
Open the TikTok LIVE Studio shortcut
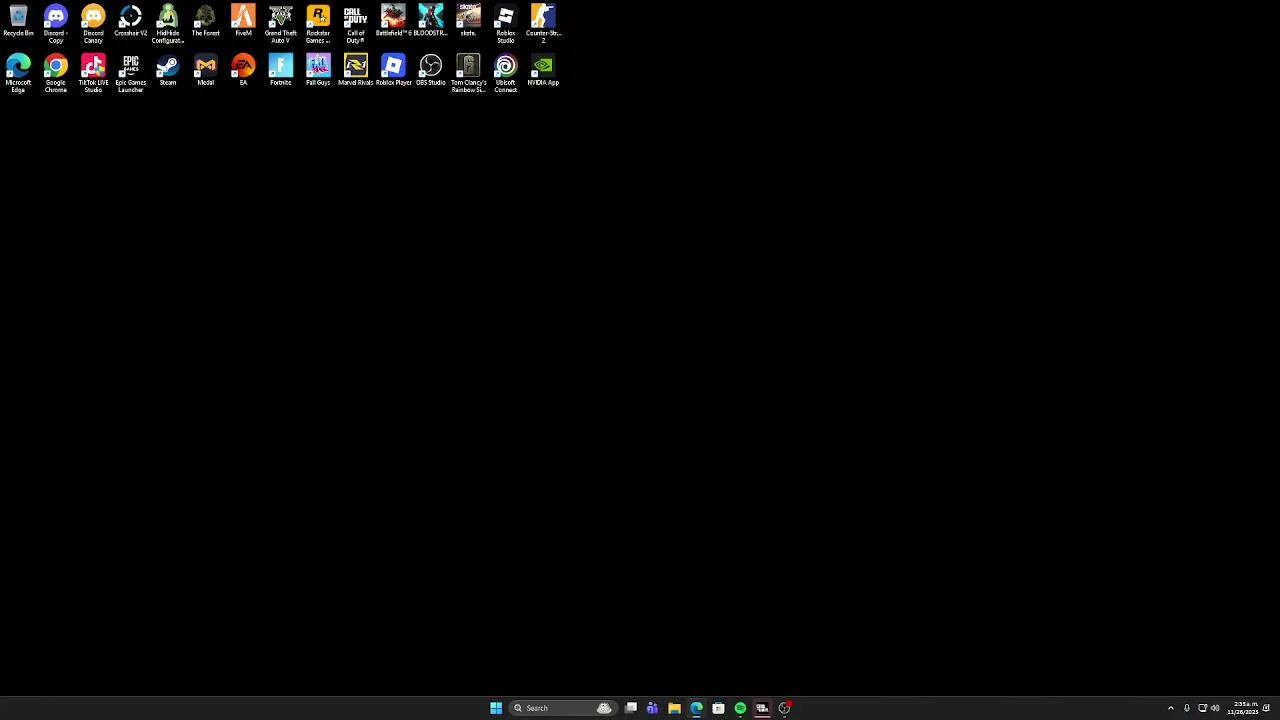point(93,74)
